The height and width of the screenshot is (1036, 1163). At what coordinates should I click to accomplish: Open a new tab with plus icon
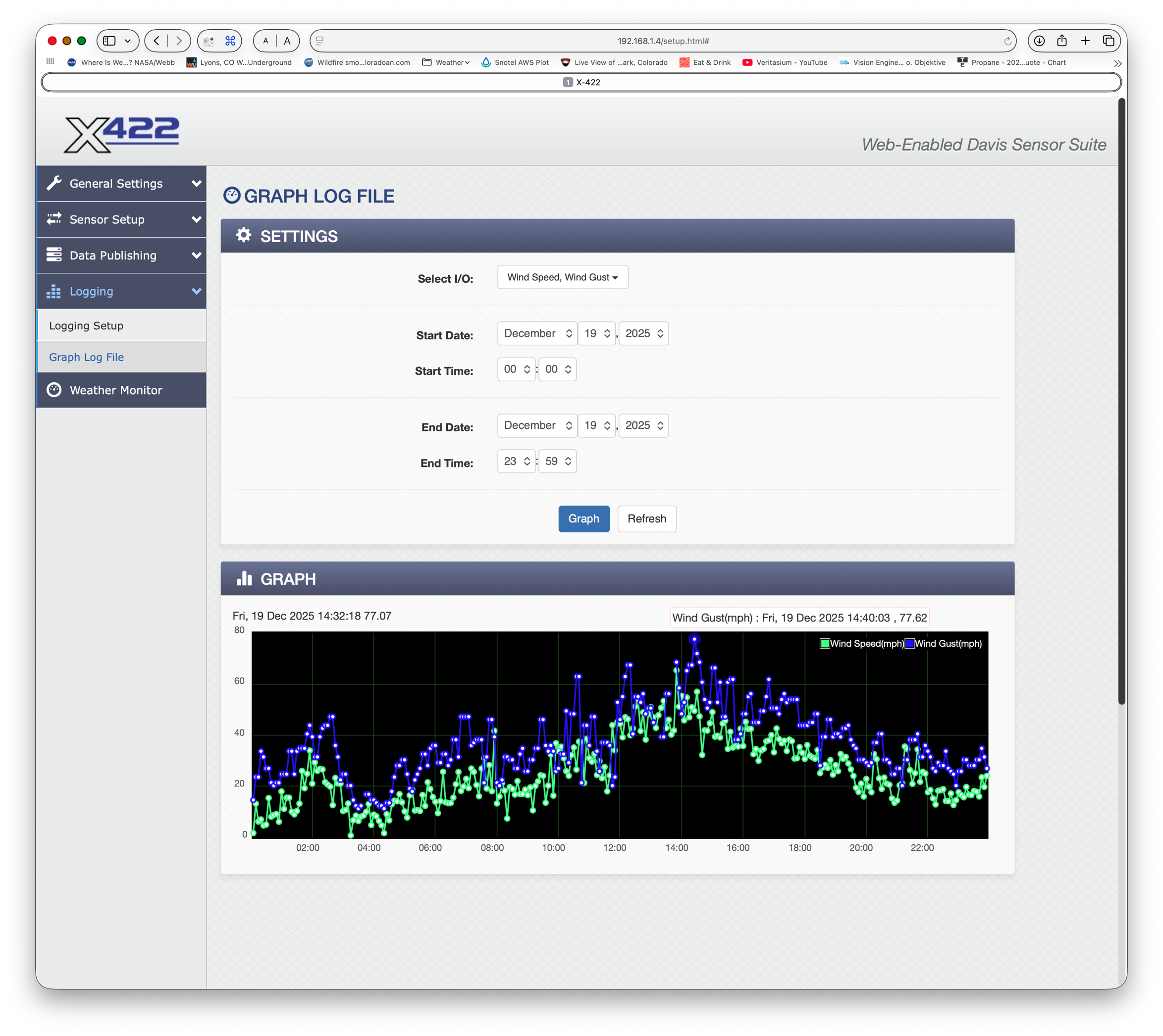1085,41
